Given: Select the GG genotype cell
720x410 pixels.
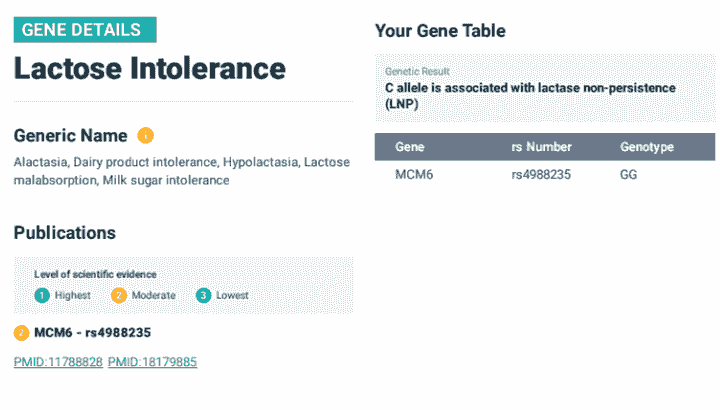Looking at the screenshot, I should click(x=628, y=175).
